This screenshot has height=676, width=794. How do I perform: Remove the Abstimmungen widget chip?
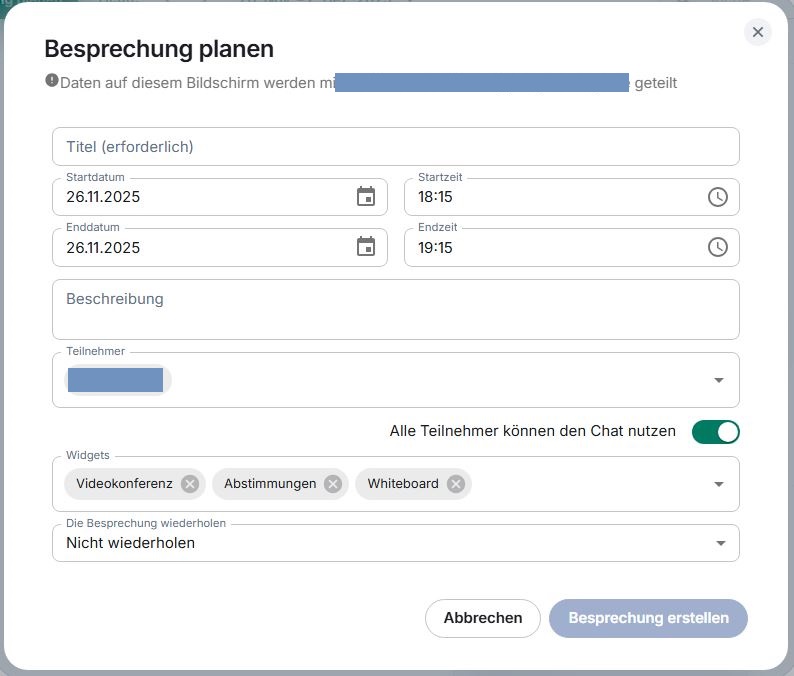coord(333,484)
